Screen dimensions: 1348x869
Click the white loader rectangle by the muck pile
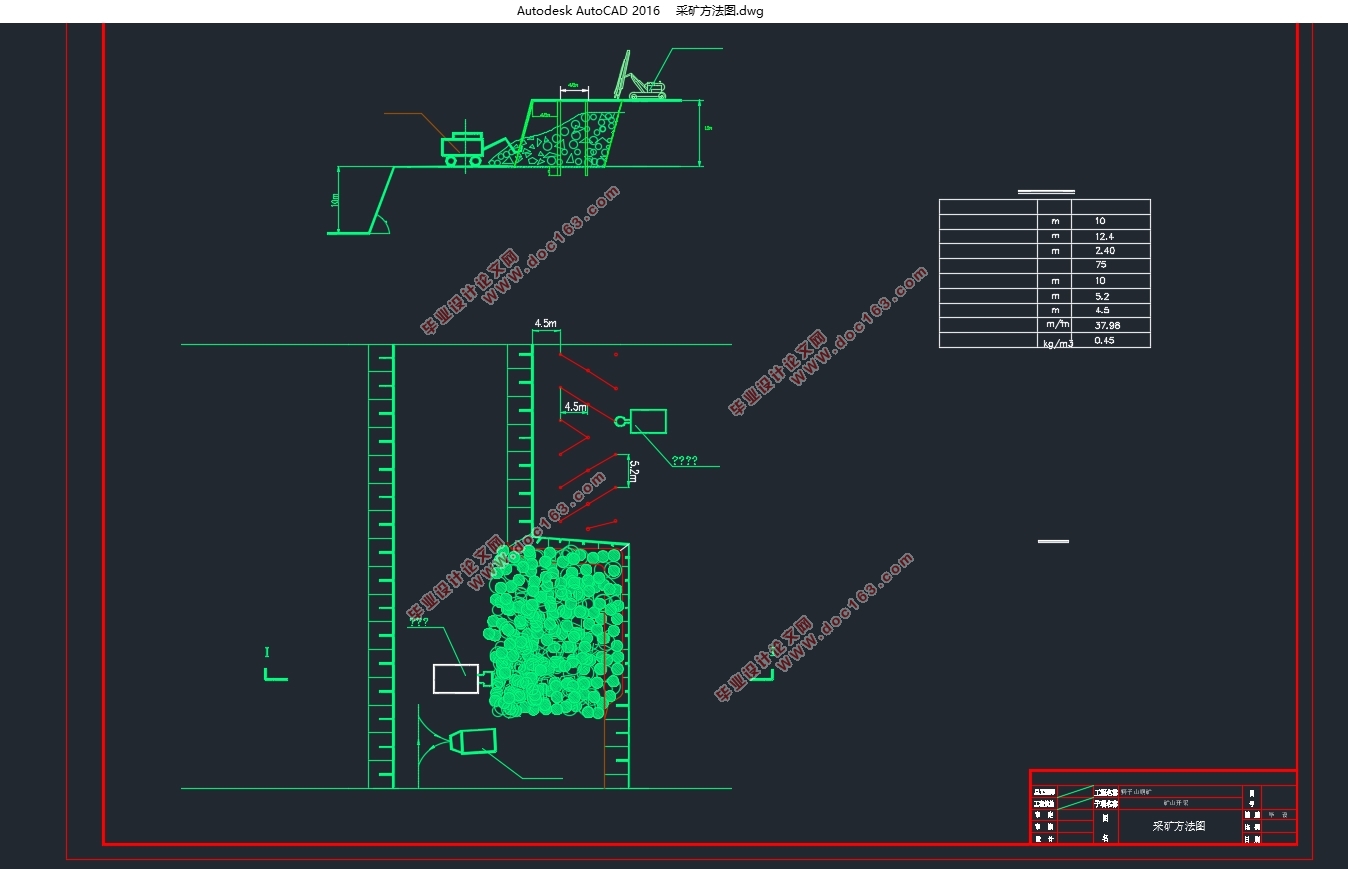click(455, 678)
